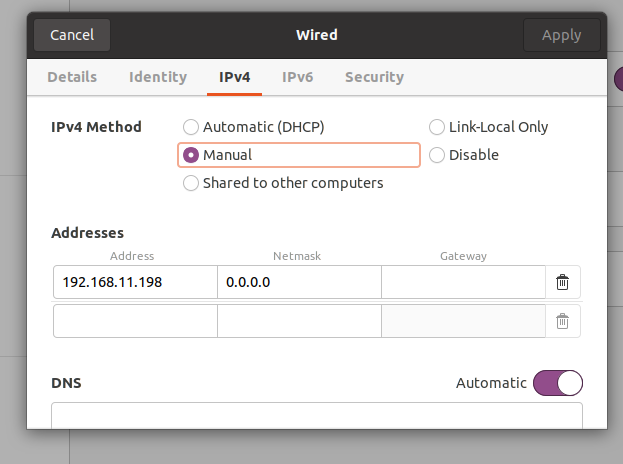Click the empty Gateway field in first row
The height and width of the screenshot is (464, 623).
(463, 282)
